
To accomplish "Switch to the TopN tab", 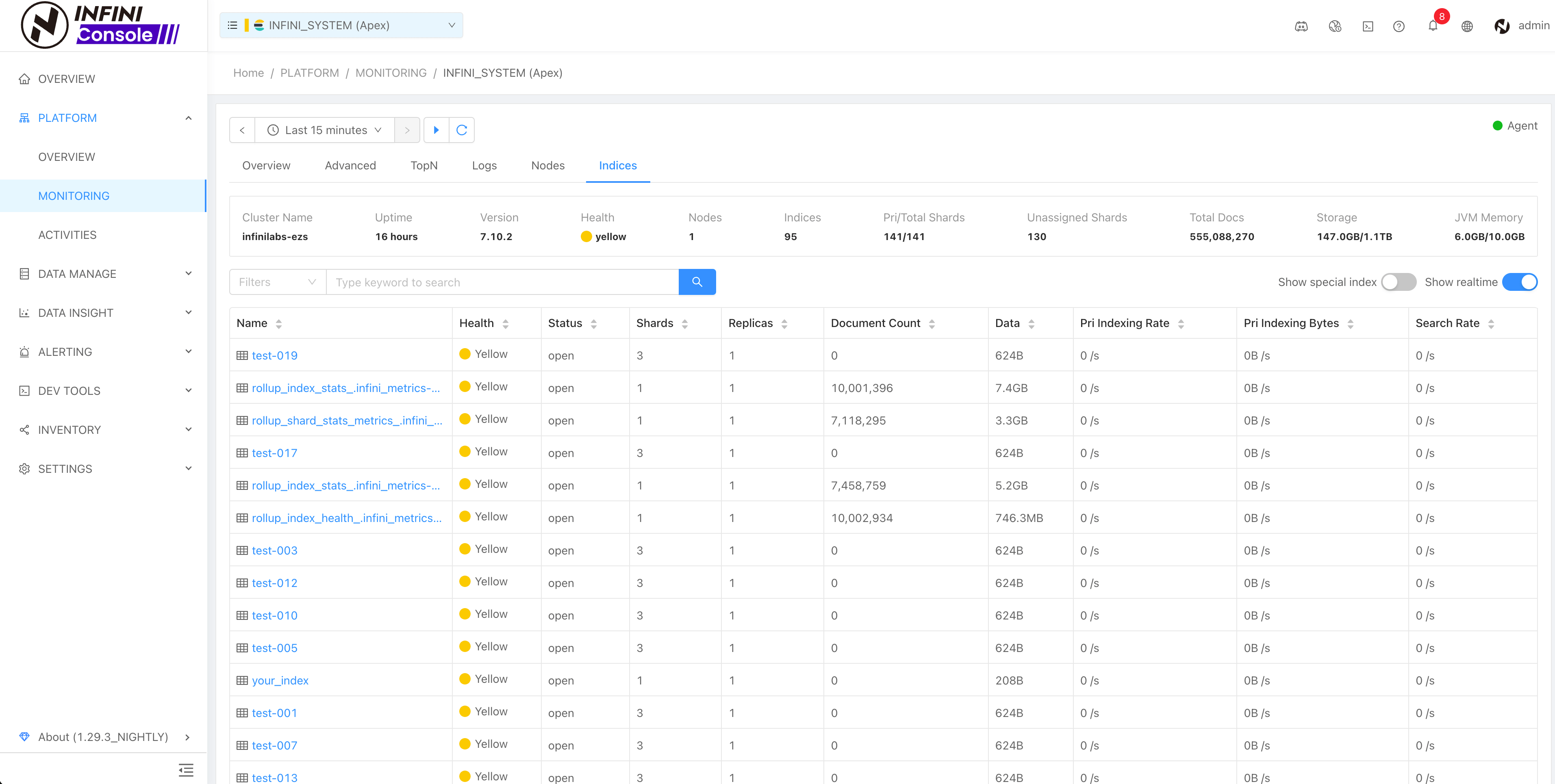I will [x=424, y=165].
